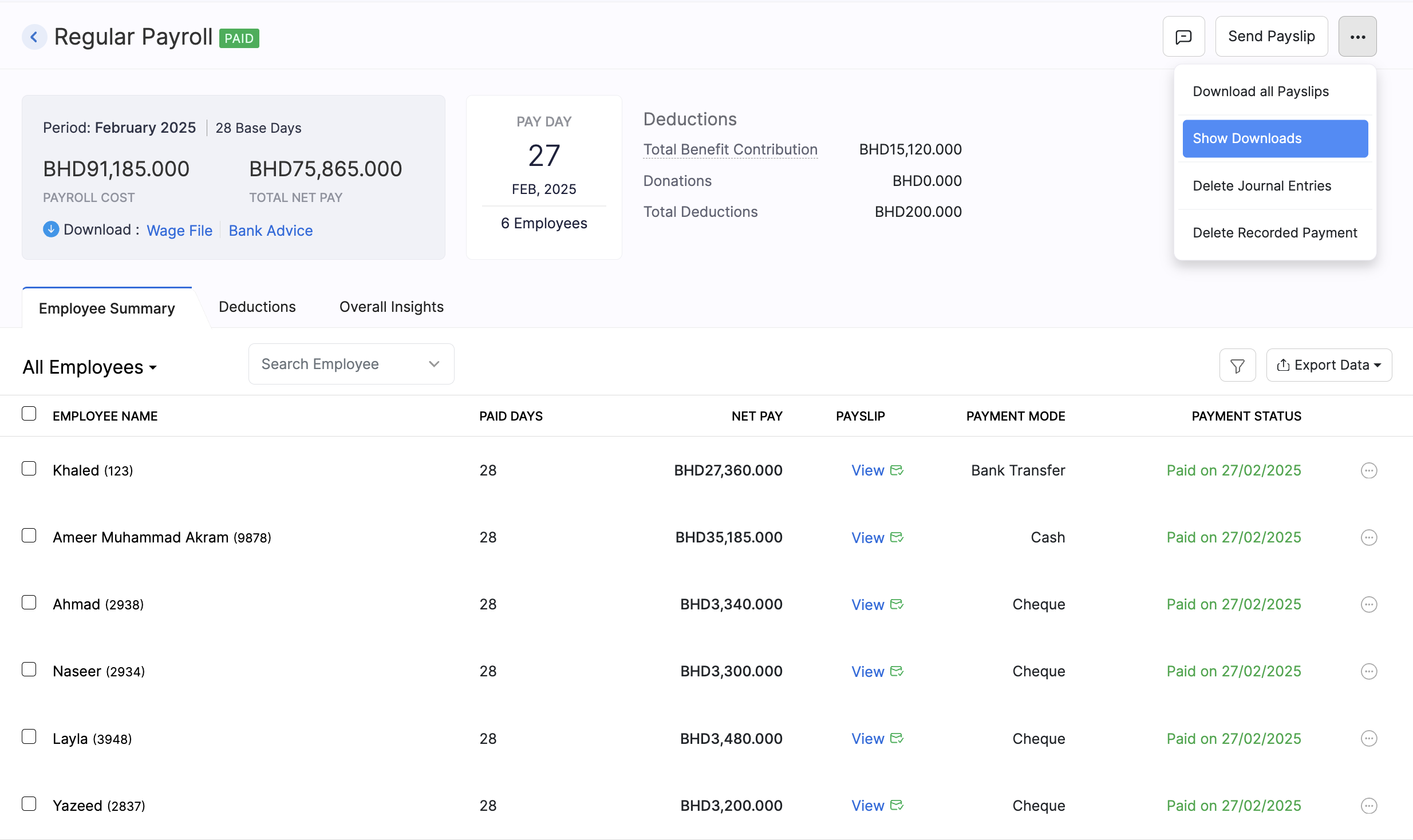This screenshot has width=1413, height=840.
Task: Click Layla's payslip envelope icon
Action: coord(896,738)
